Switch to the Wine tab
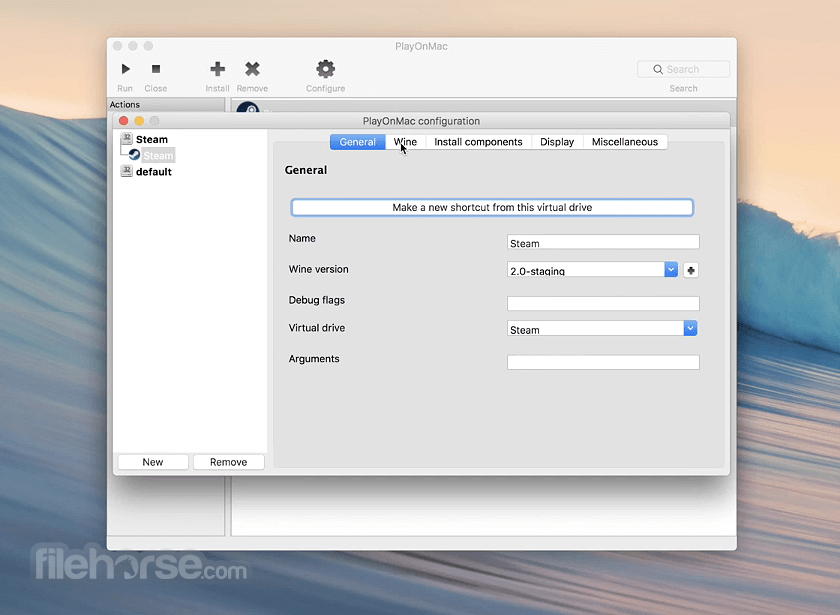Viewport: 840px width, 615px height. 405,142
